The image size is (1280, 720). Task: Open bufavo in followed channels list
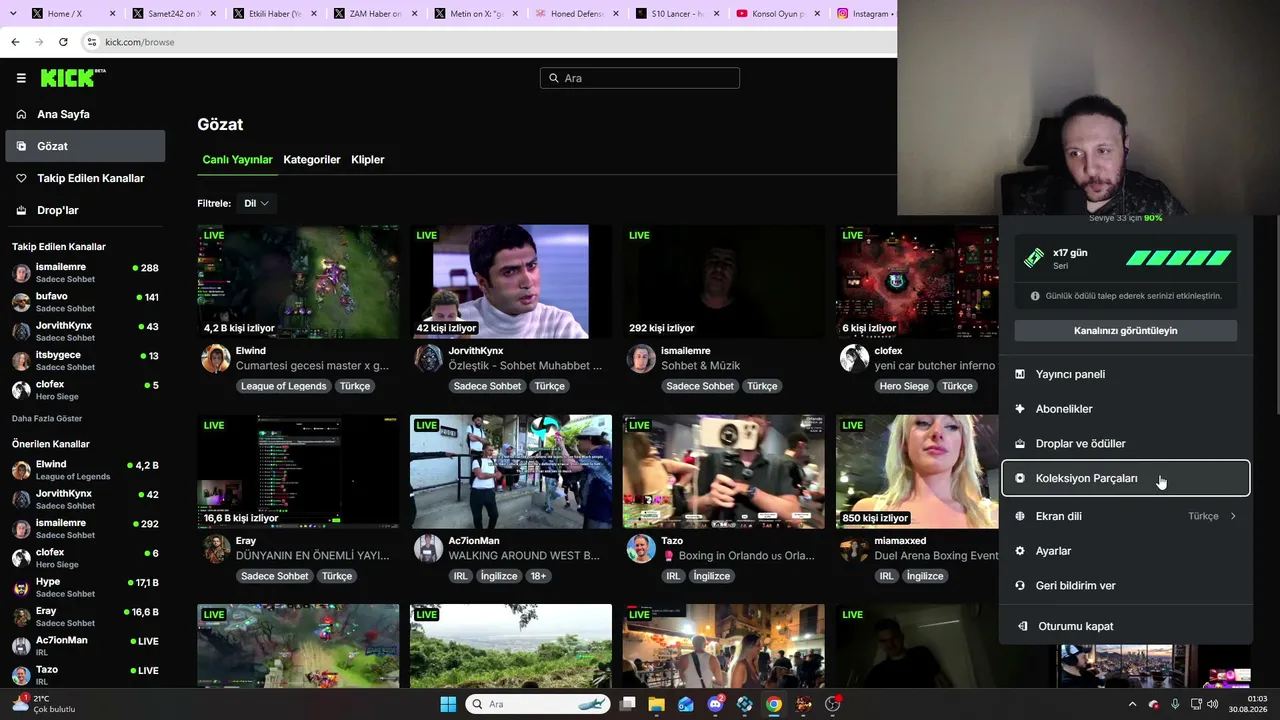click(85, 302)
